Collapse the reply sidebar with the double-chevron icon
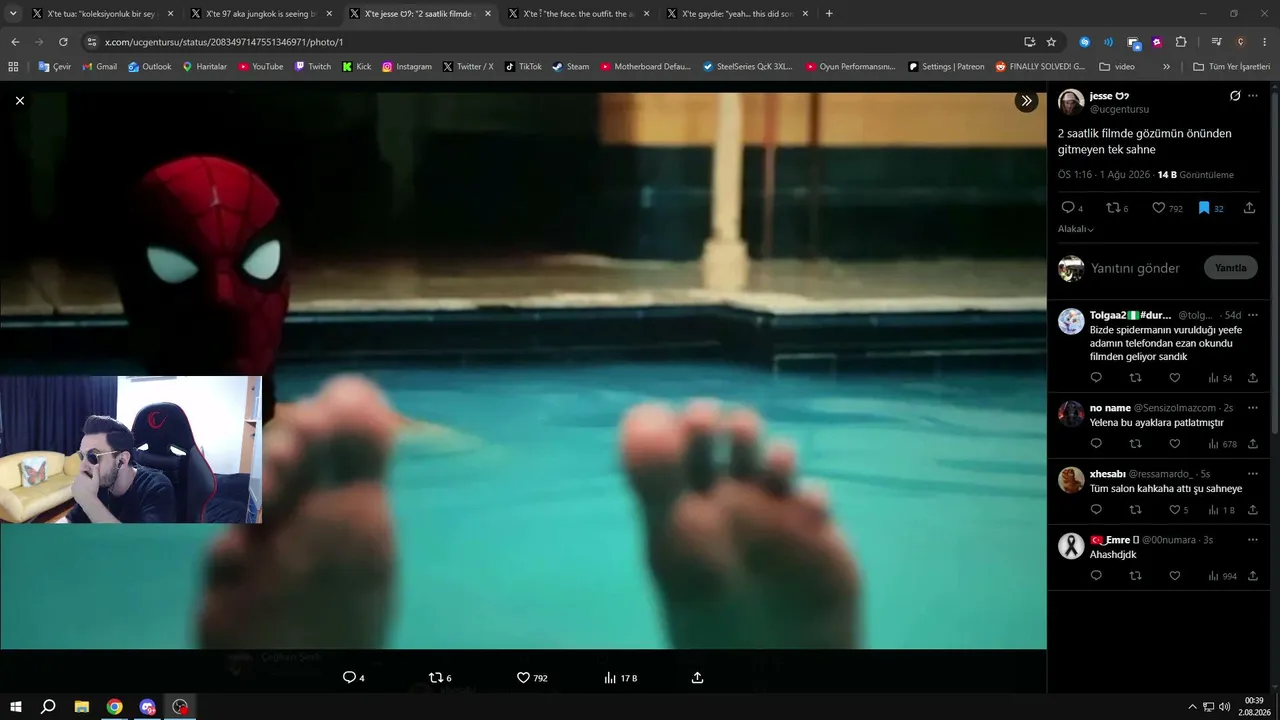 point(1026,101)
